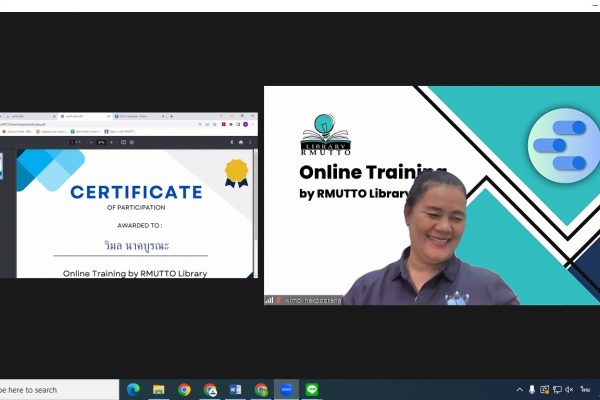This screenshot has height=400, width=600.
Task: Click the PDF viewer vertical scrollbar
Action: tap(256, 195)
